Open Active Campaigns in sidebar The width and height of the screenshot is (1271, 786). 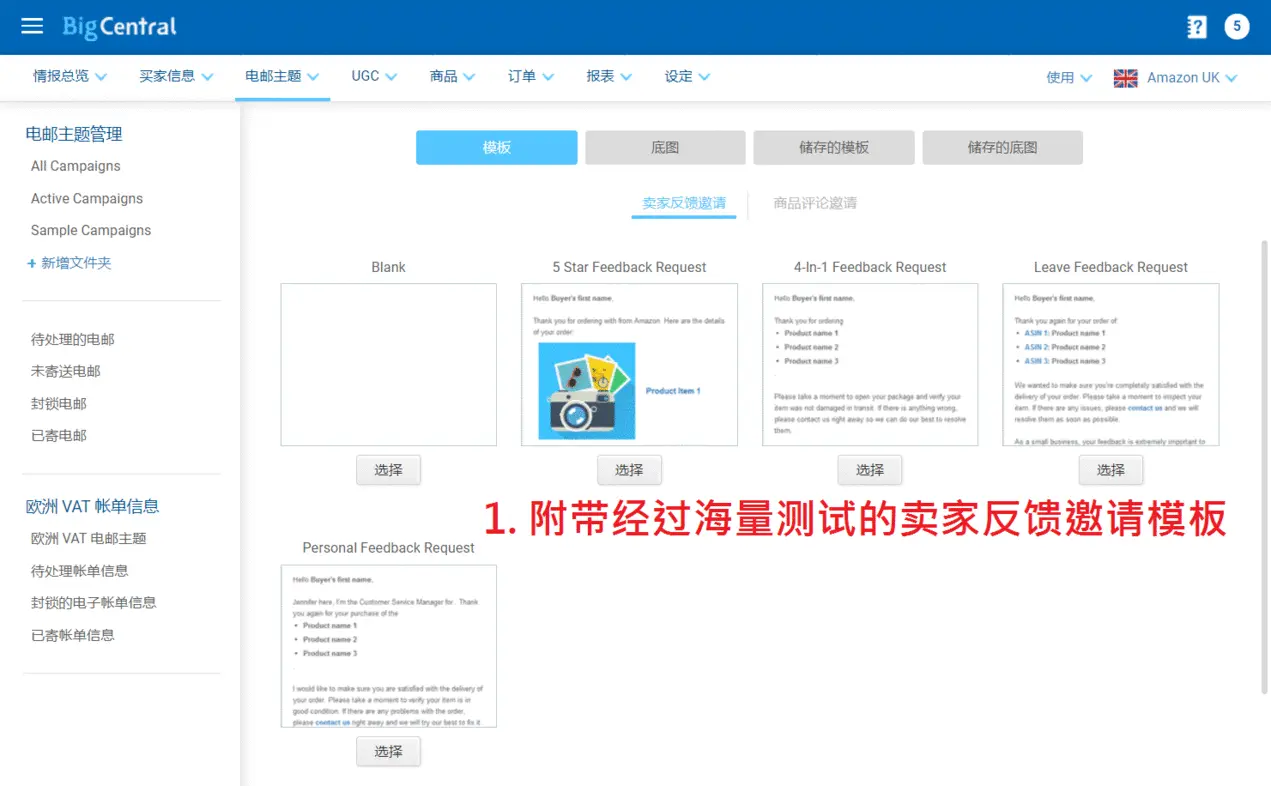(x=87, y=198)
